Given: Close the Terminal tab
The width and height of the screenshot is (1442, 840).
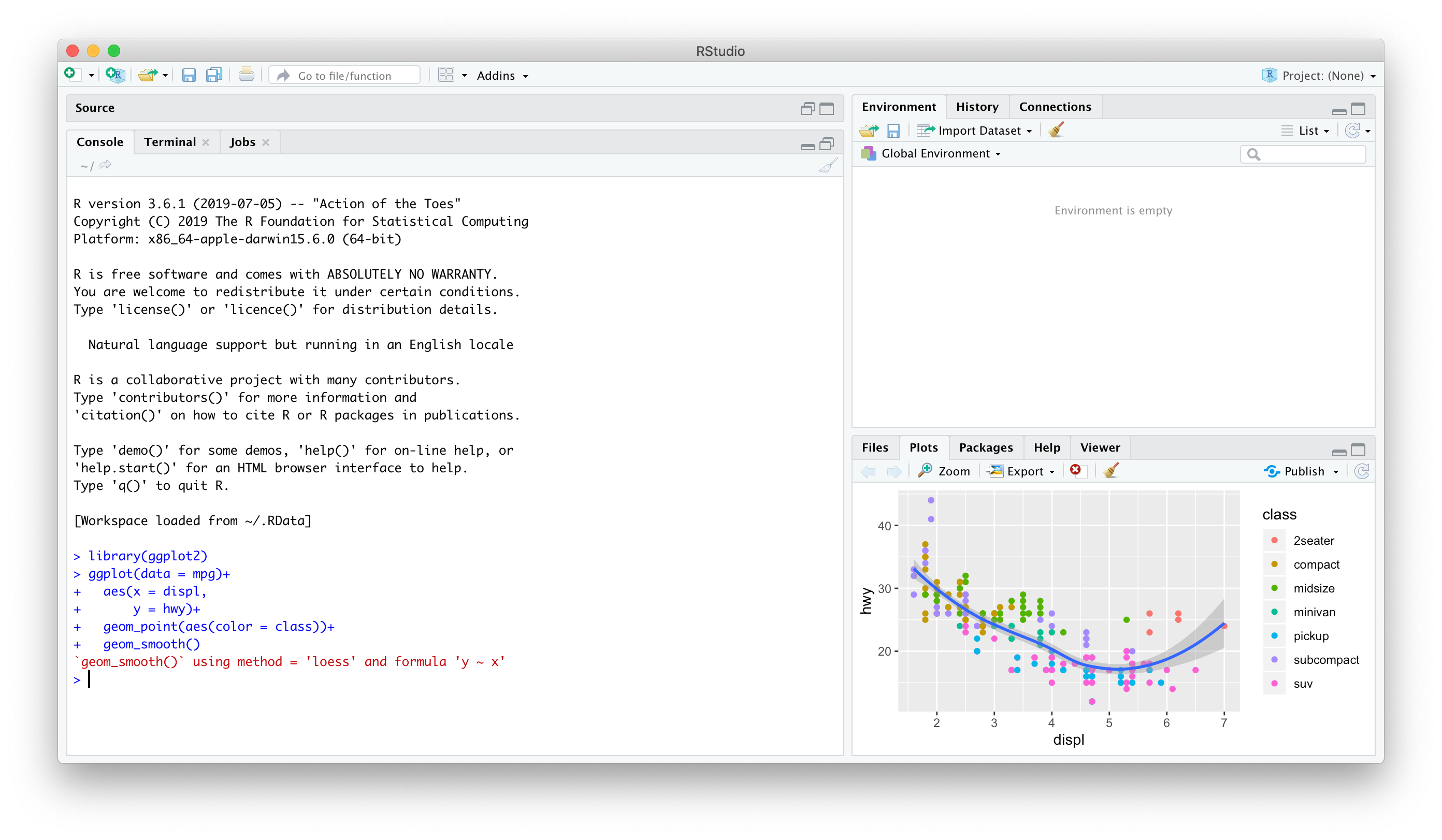Looking at the screenshot, I should 206,142.
